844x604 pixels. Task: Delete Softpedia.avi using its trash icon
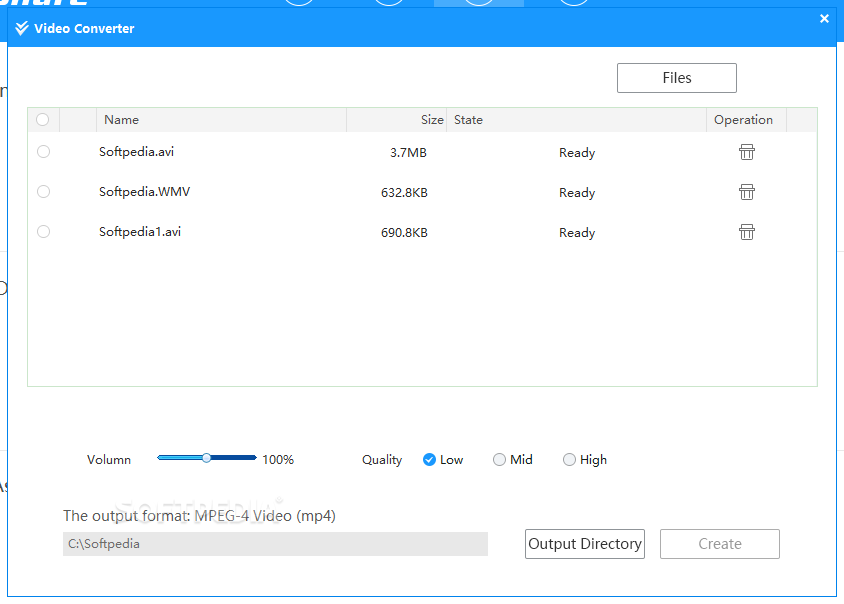747,152
